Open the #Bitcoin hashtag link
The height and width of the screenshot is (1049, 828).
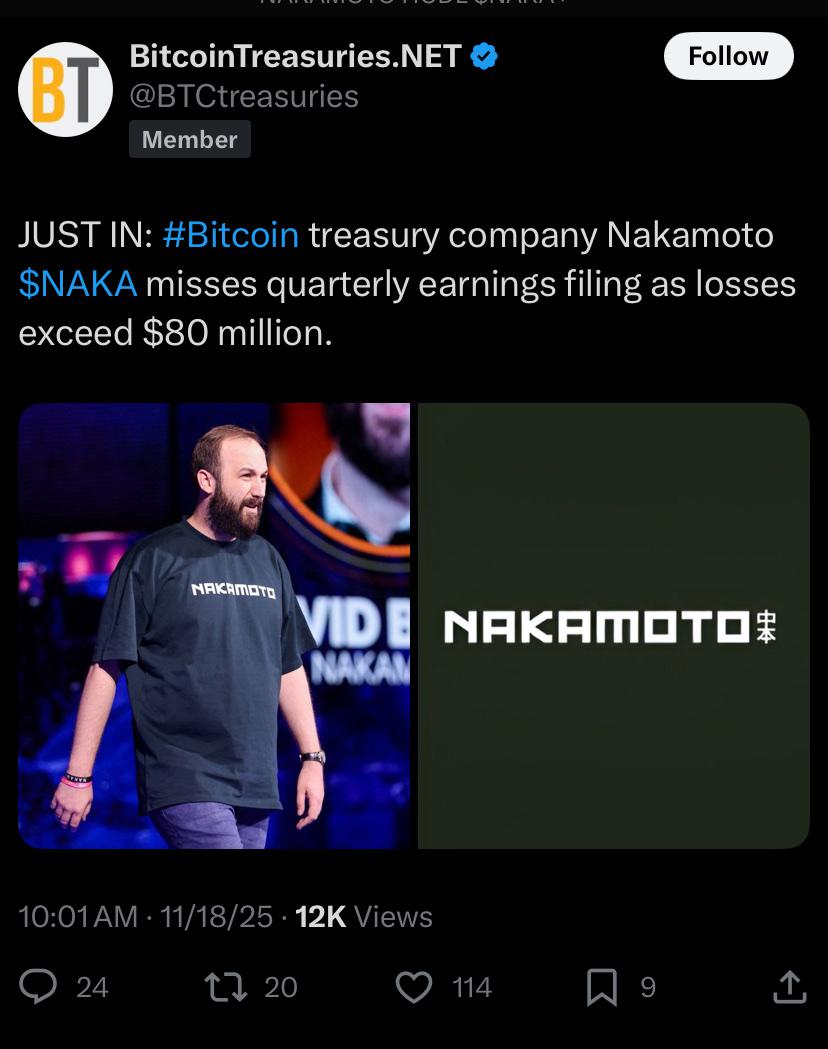(230, 235)
